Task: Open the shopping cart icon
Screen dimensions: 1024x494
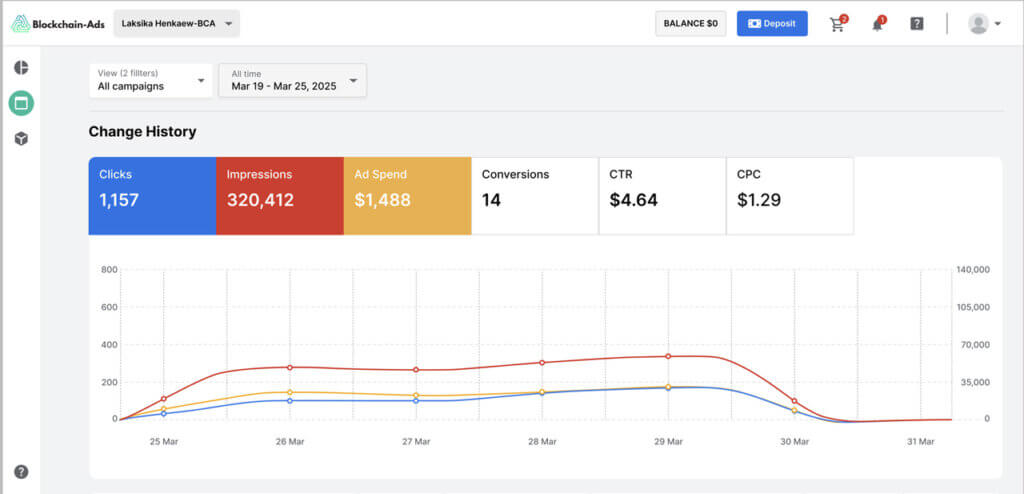Action: tap(838, 24)
